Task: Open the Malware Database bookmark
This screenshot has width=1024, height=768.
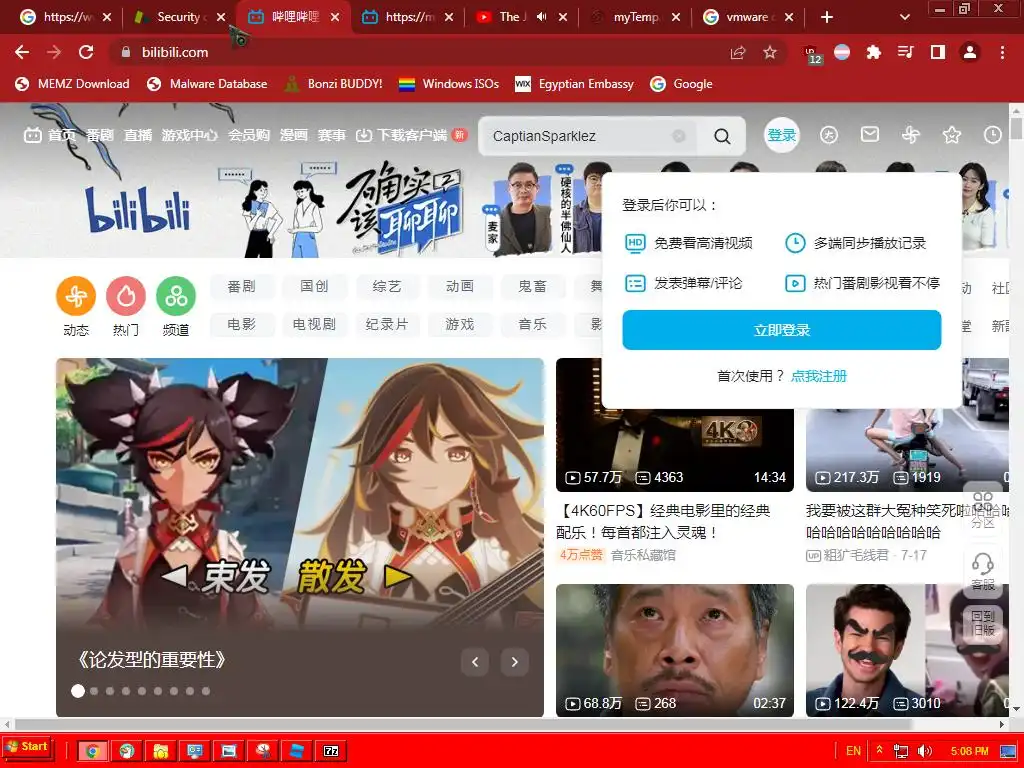Action: coord(207,84)
